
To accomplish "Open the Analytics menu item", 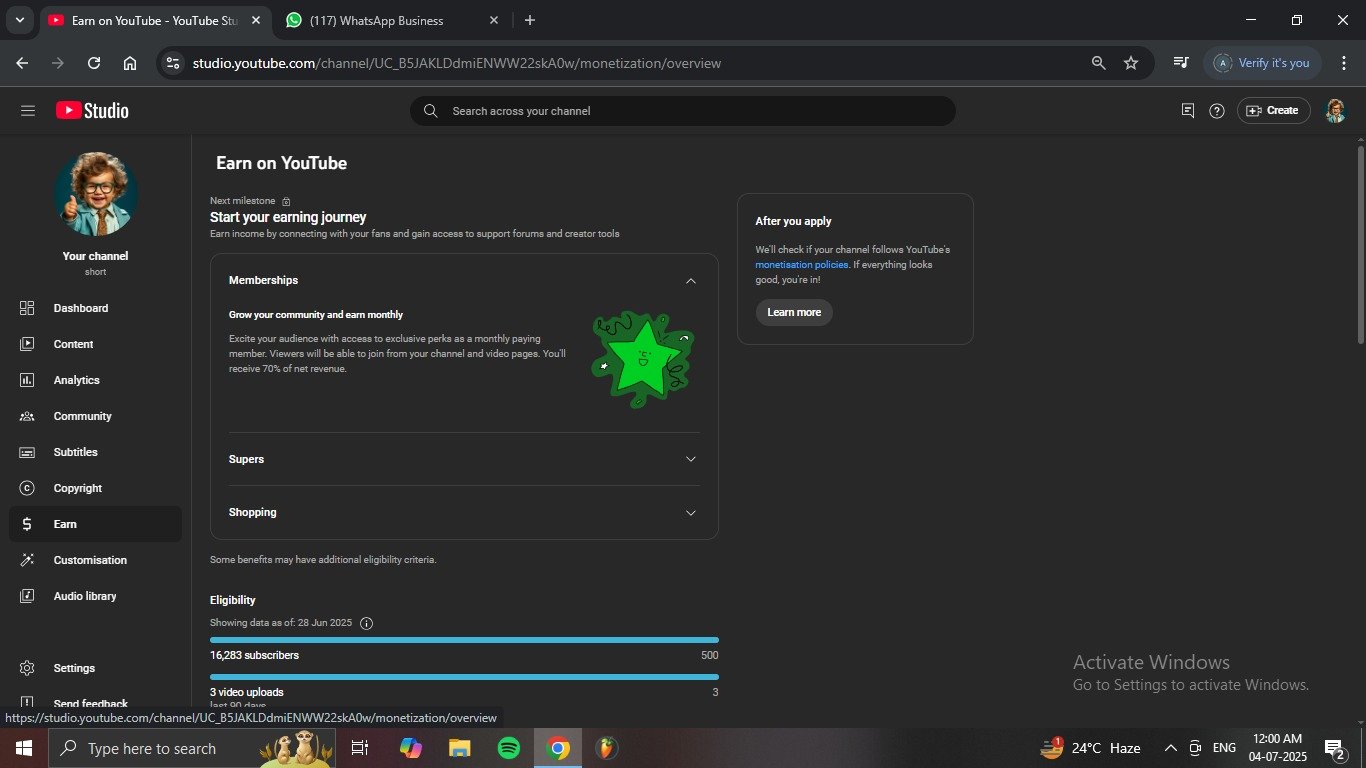I will 95,380.
